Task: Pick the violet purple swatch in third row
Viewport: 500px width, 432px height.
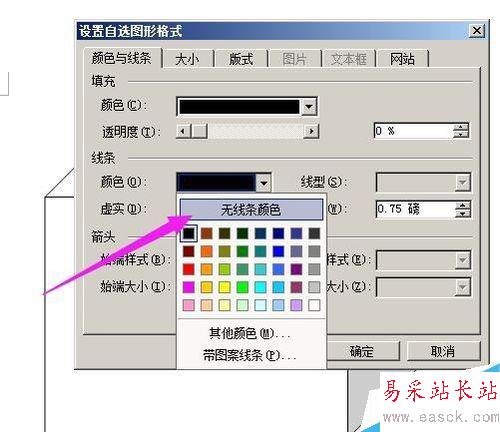Action: click(296, 269)
